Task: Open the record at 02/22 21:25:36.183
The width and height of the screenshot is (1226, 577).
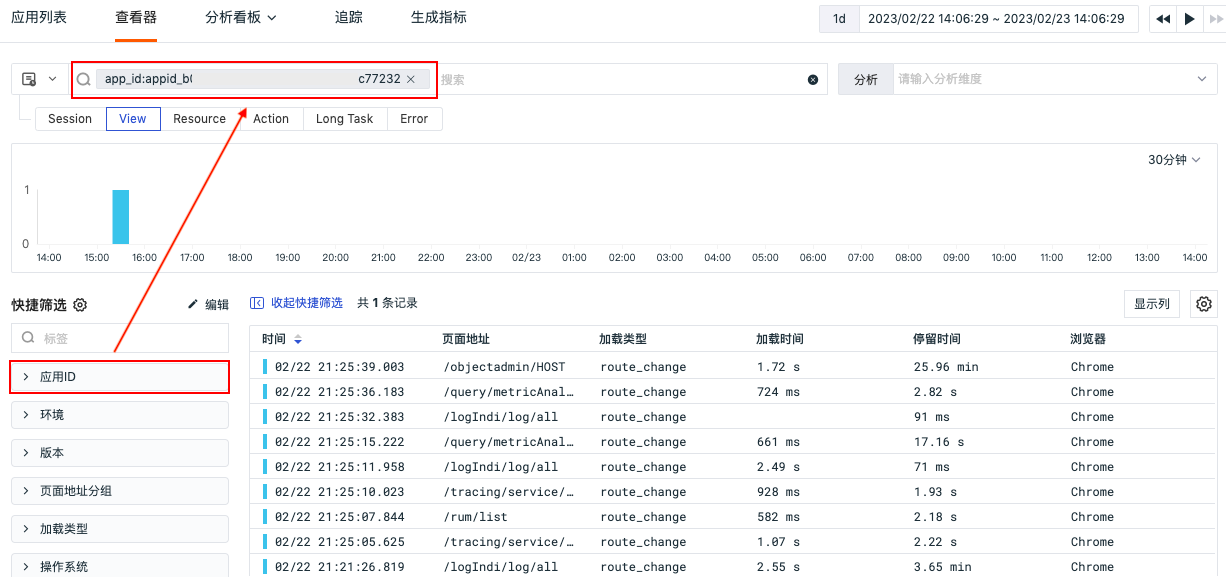Action: point(733,392)
